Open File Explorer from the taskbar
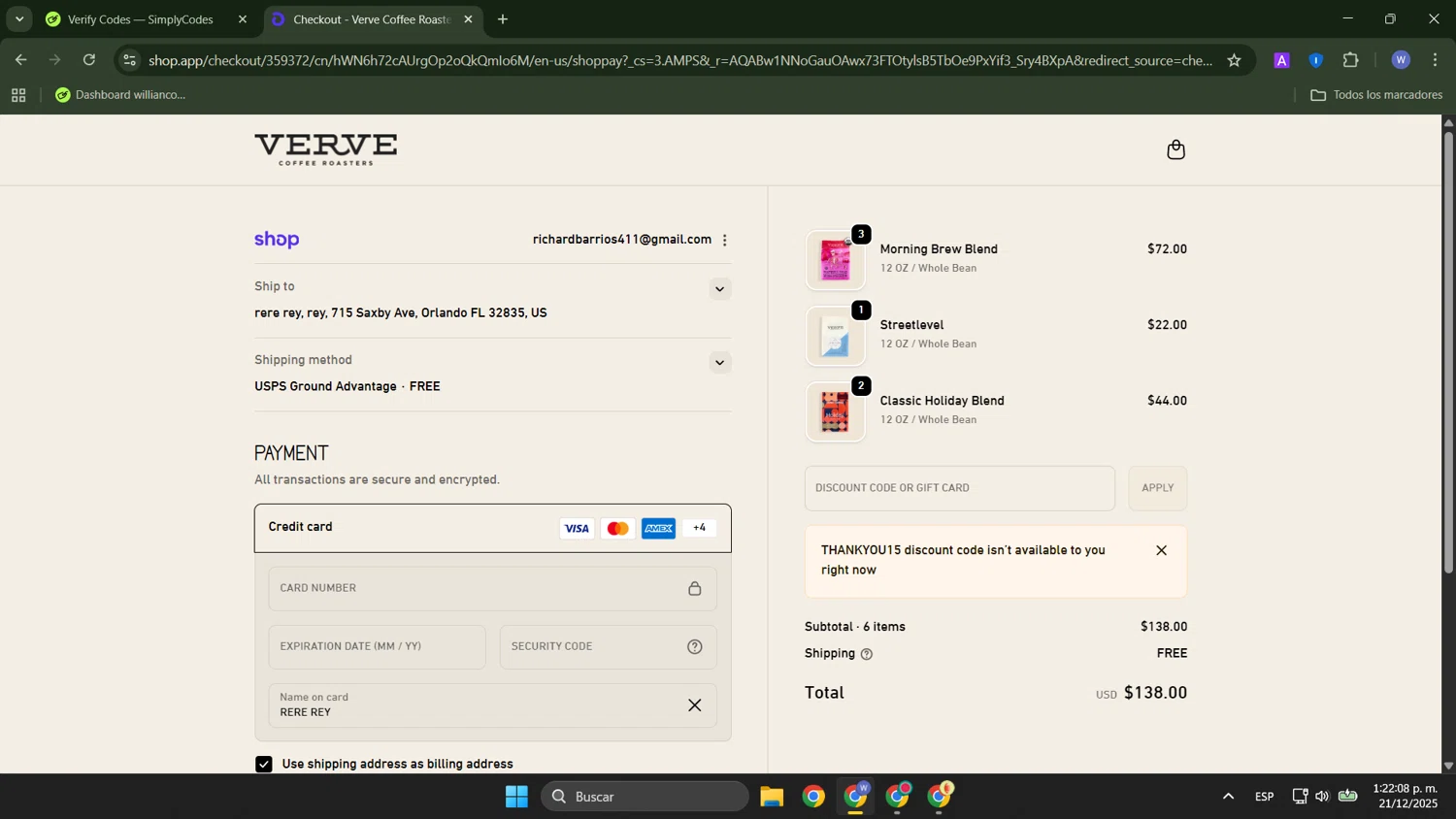Image resolution: width=1456 pixels, height=819 pixels. 772,797
